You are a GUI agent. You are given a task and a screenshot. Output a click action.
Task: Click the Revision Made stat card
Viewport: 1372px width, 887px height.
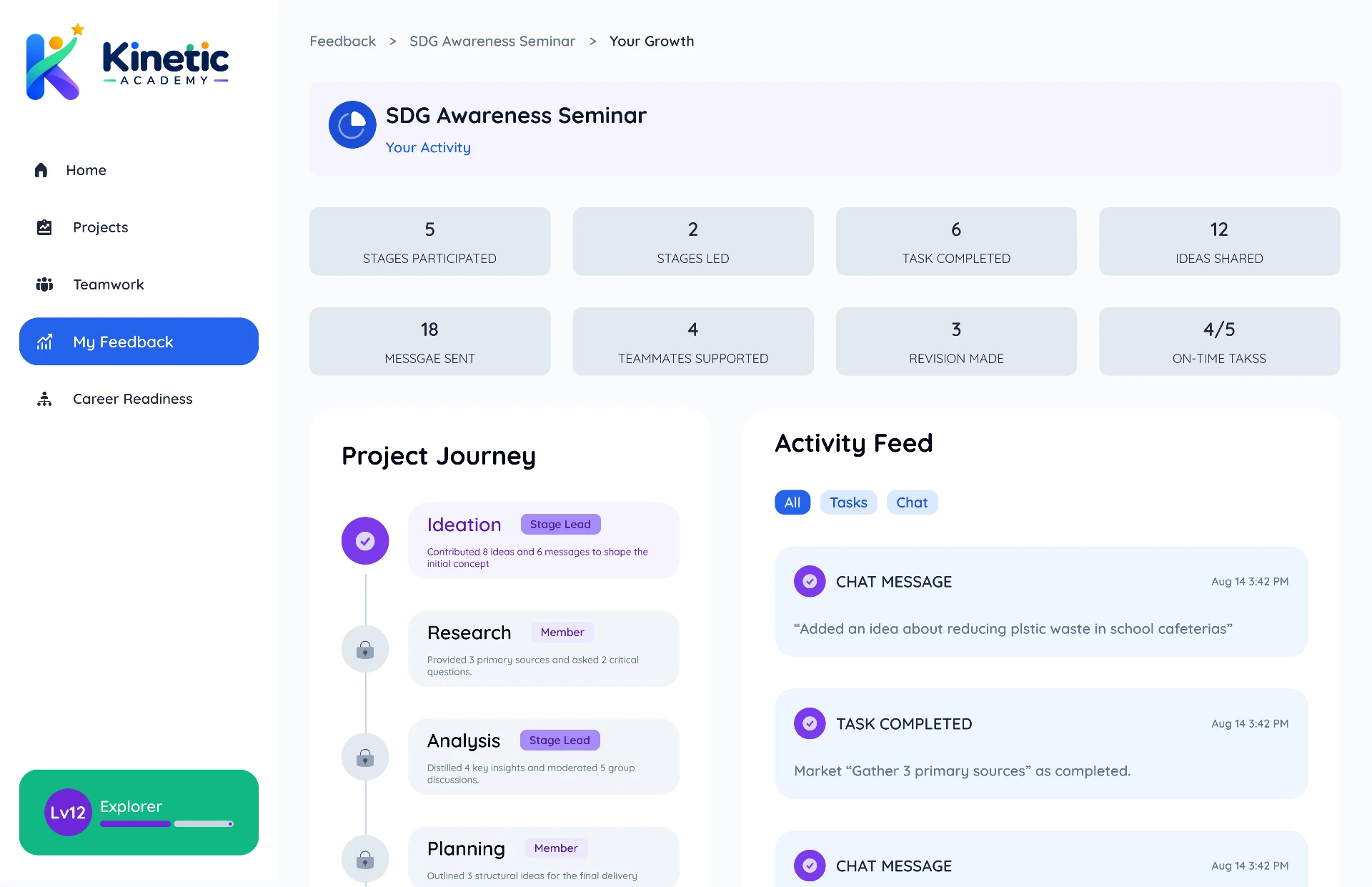pos(956,342)
